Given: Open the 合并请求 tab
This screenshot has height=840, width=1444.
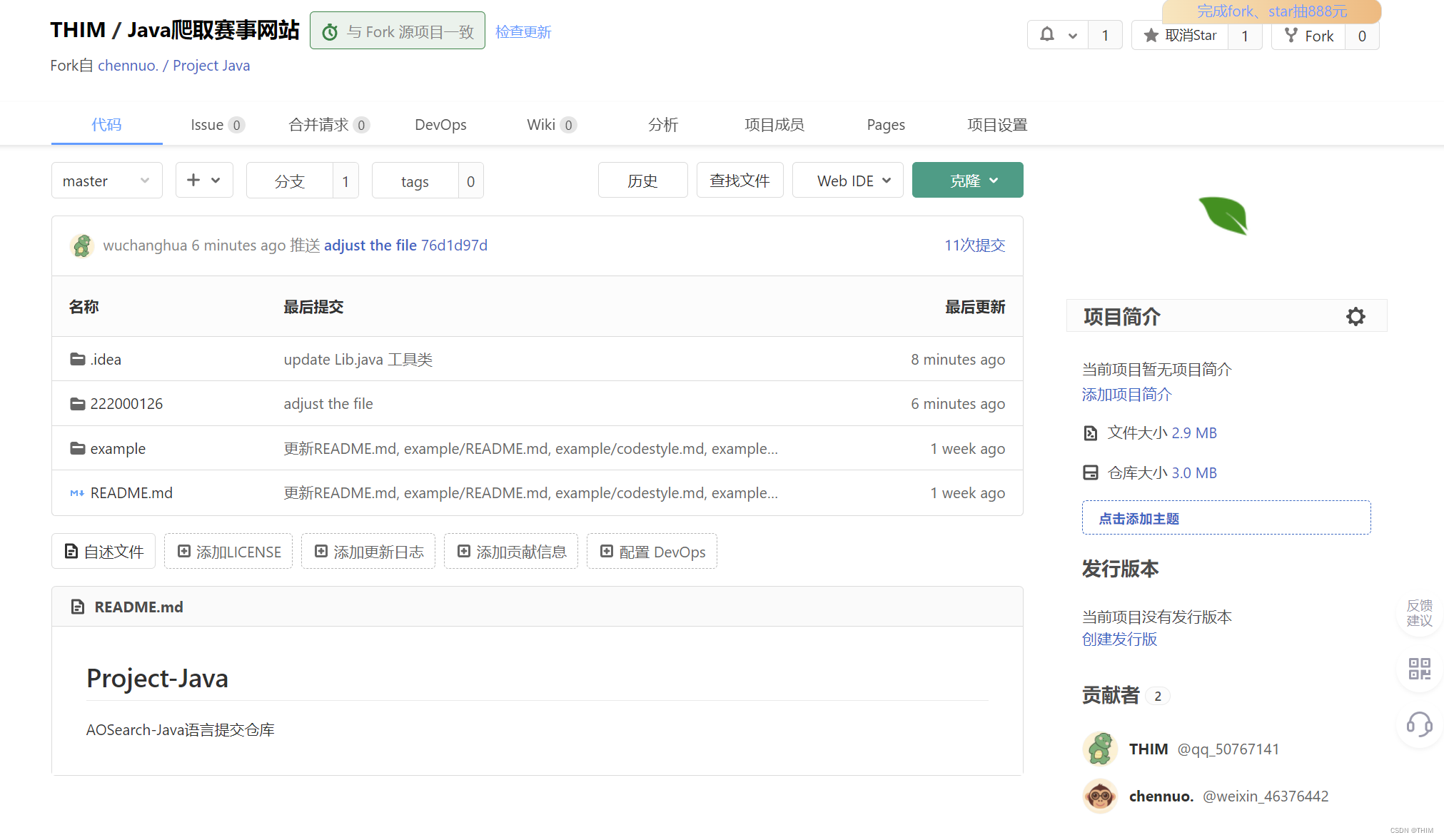Looking at the screenshot, I should [329, 125].
